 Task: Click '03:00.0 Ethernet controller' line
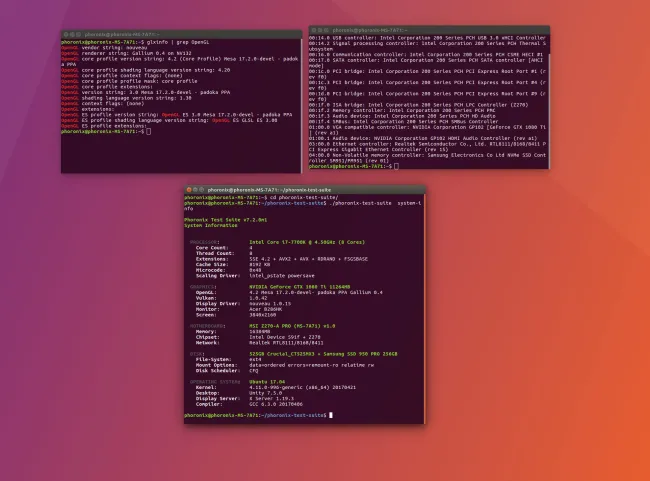427,147
